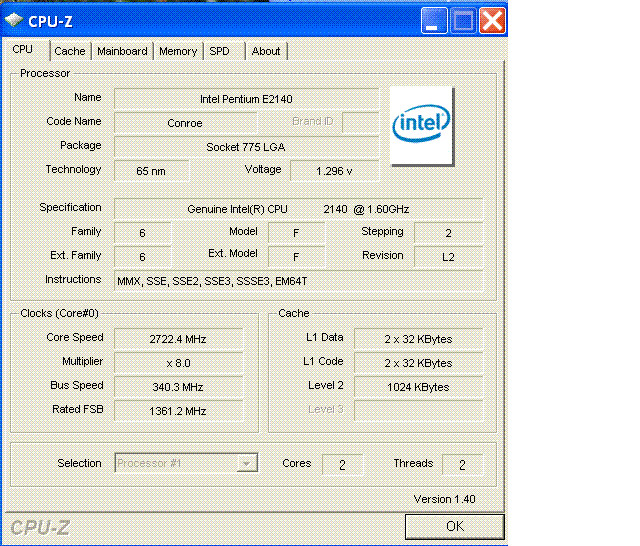Click the Family value field
The width and height of the screenshot is (640, 546).
(142, 233)
